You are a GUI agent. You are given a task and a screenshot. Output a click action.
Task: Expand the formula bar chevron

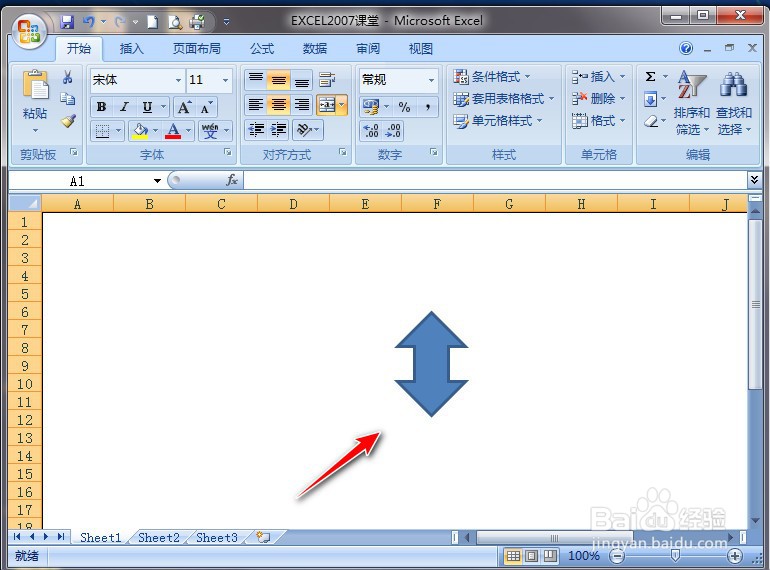click(x=754, y=180)
